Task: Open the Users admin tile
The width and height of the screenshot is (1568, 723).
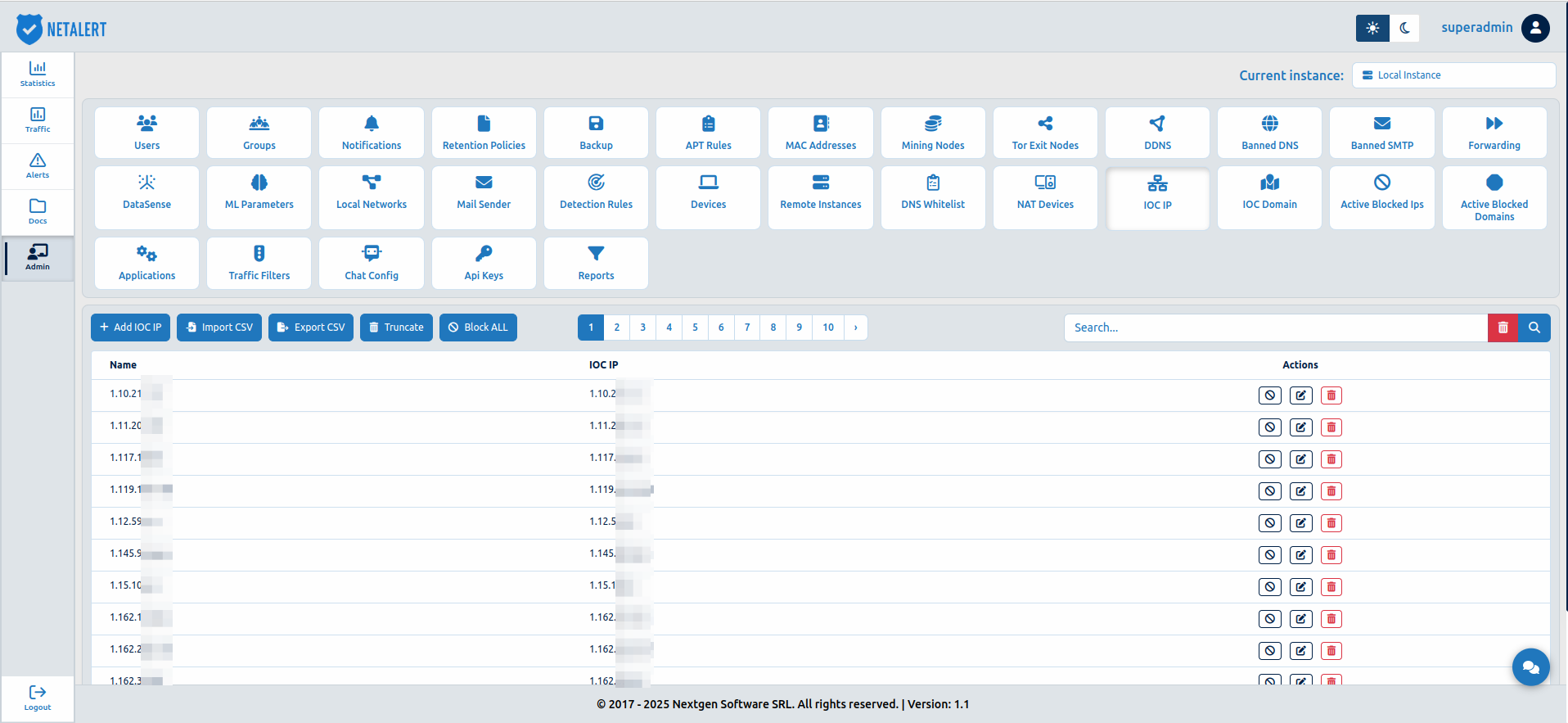Action: click(x=146, y=133)
